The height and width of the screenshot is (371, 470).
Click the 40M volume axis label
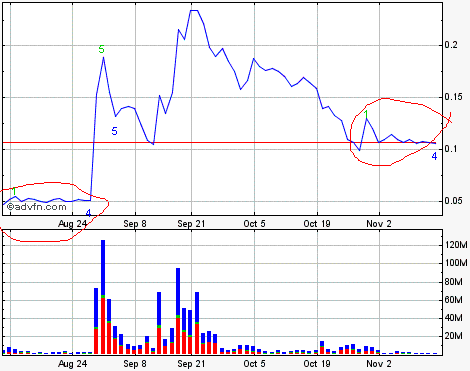[454, 318]
